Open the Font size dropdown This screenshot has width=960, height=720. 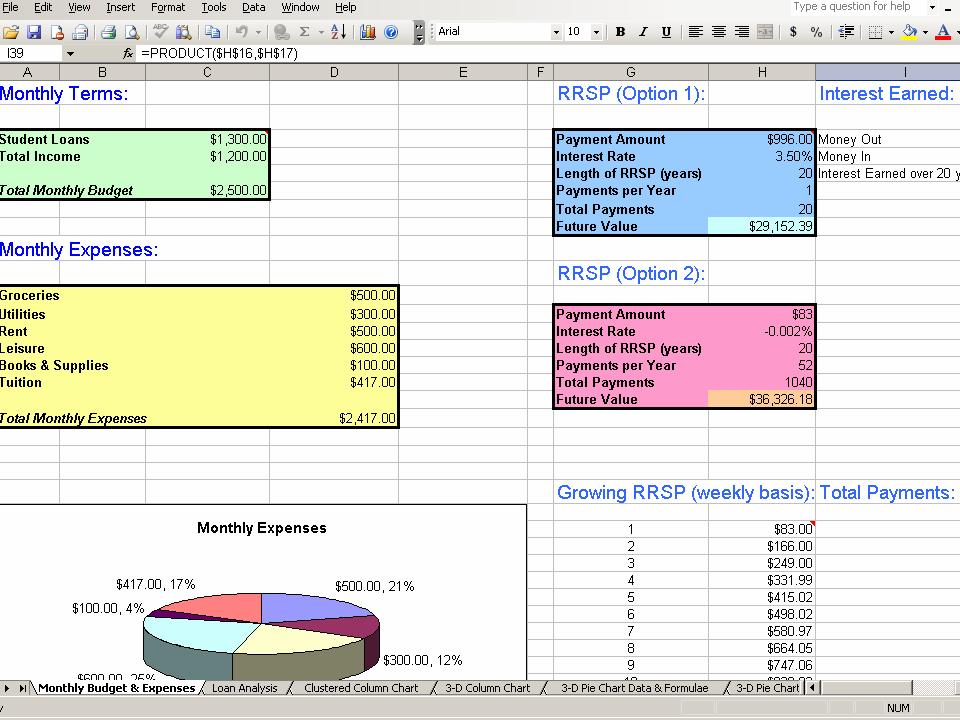pos(597,32)
